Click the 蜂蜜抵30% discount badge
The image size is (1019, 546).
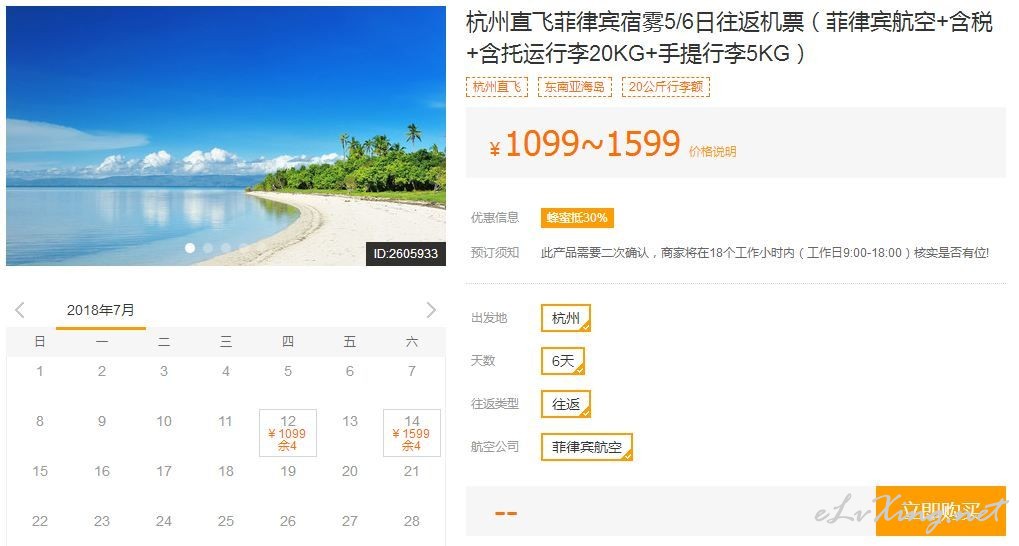577,218
